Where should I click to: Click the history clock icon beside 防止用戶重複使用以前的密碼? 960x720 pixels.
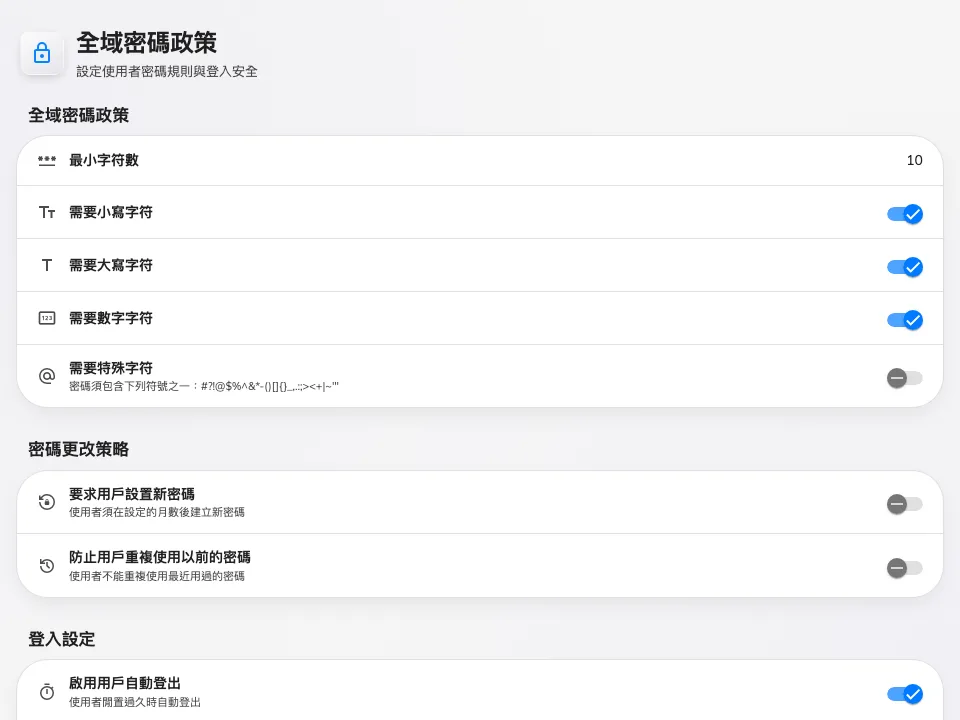click(47, 566)
